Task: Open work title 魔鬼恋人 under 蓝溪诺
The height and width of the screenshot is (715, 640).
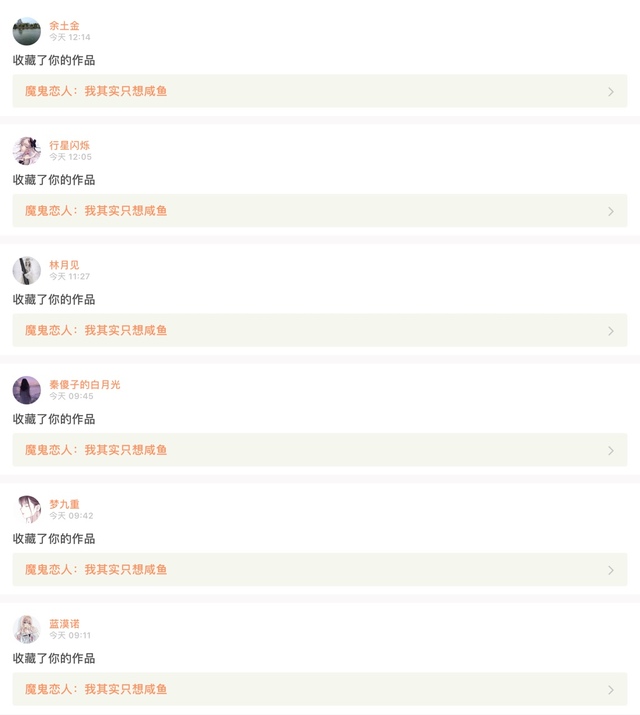Action: point(96,689)
